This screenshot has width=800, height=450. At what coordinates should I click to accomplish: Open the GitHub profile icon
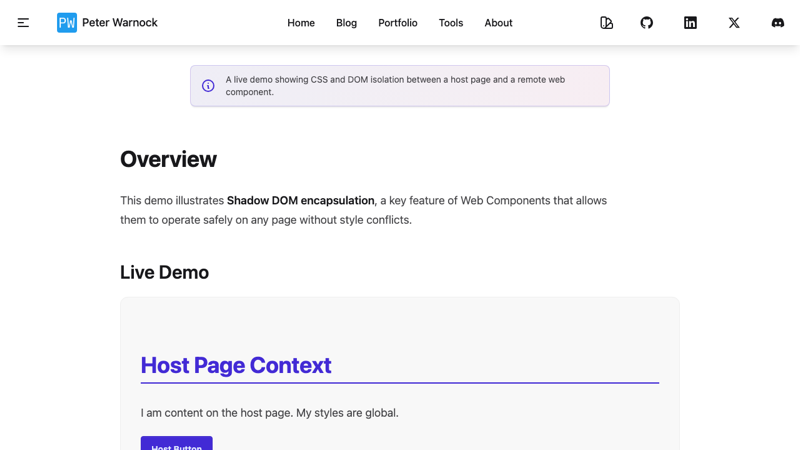(x=647, y=22)
